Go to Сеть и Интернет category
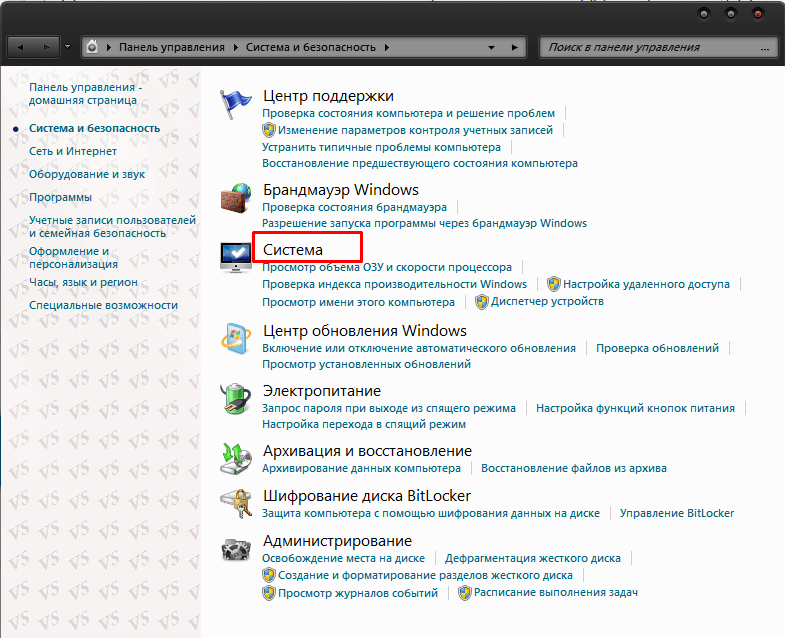The height and width of the screenshot is (638, 785). (73, 151)
